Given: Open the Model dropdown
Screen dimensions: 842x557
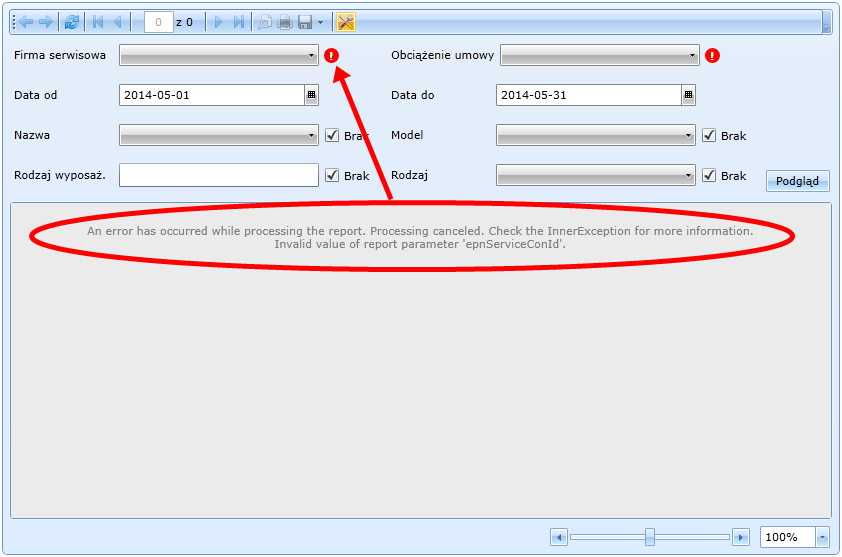Looking at the screenshot, I should coord(596,135).
